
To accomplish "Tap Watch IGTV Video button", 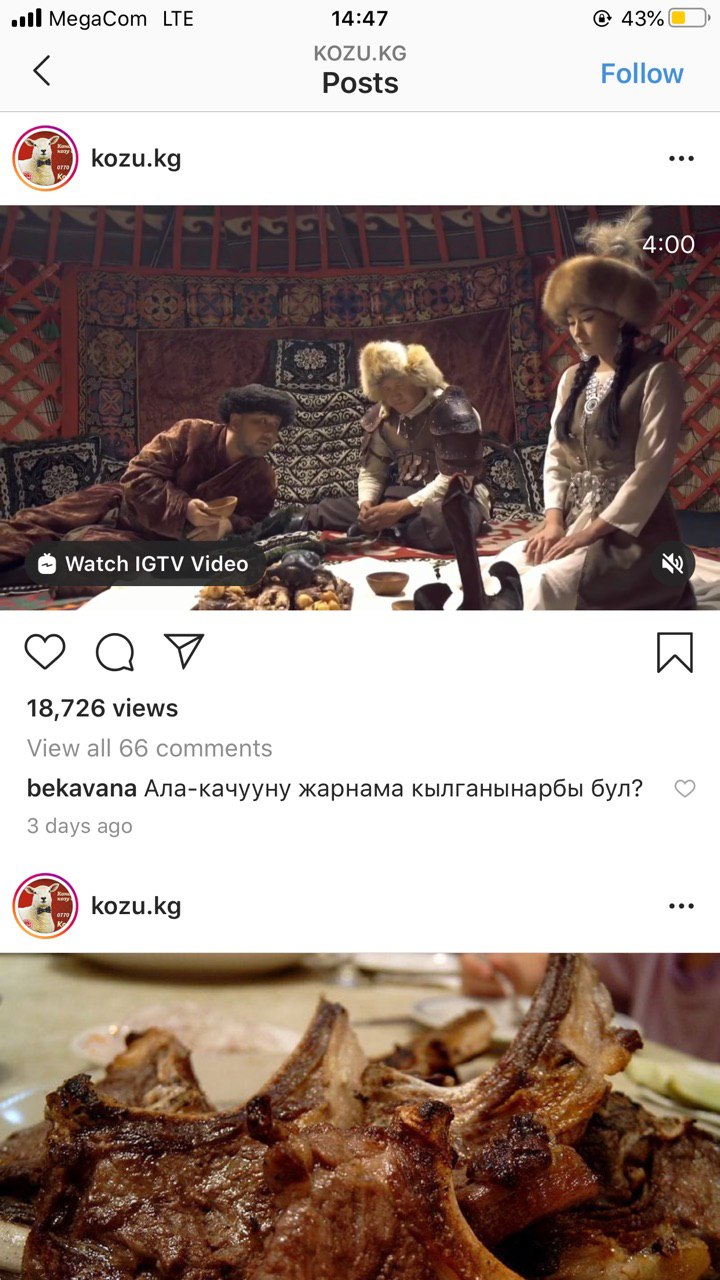I will [142, 564].
